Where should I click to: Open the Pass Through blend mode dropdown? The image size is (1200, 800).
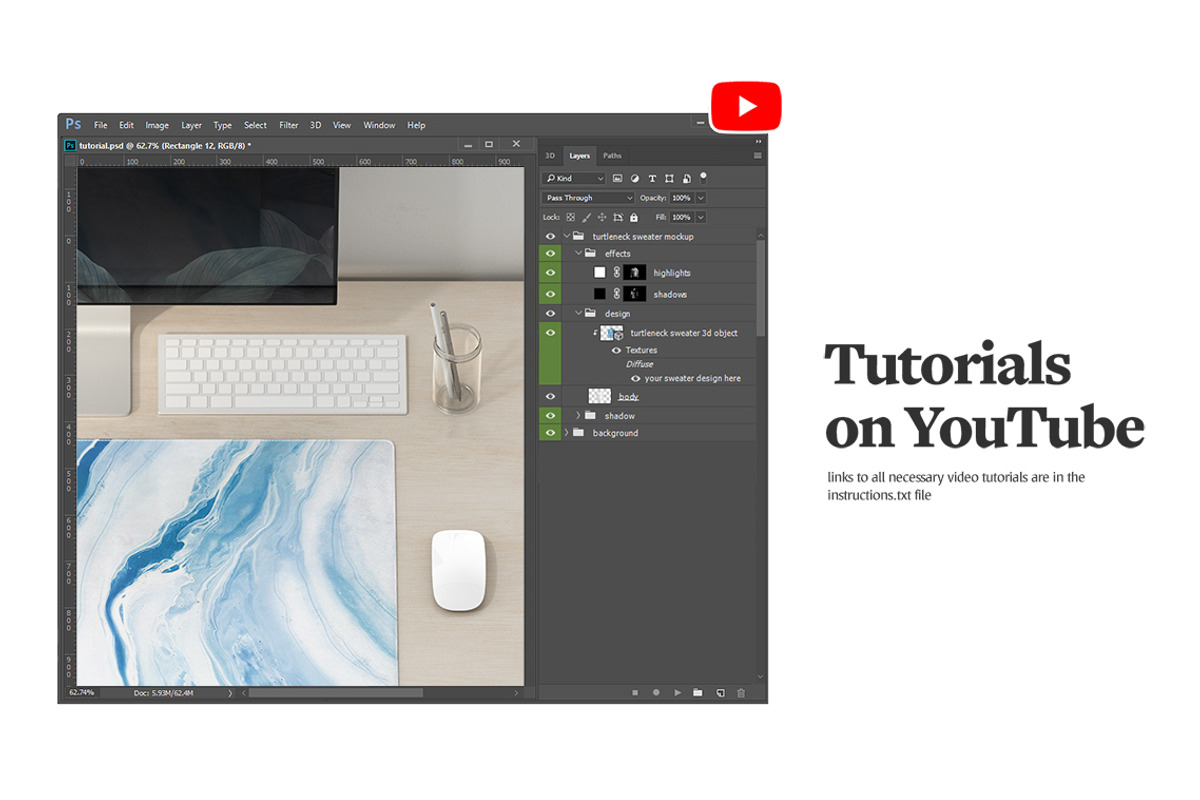(x=588, y=198)
